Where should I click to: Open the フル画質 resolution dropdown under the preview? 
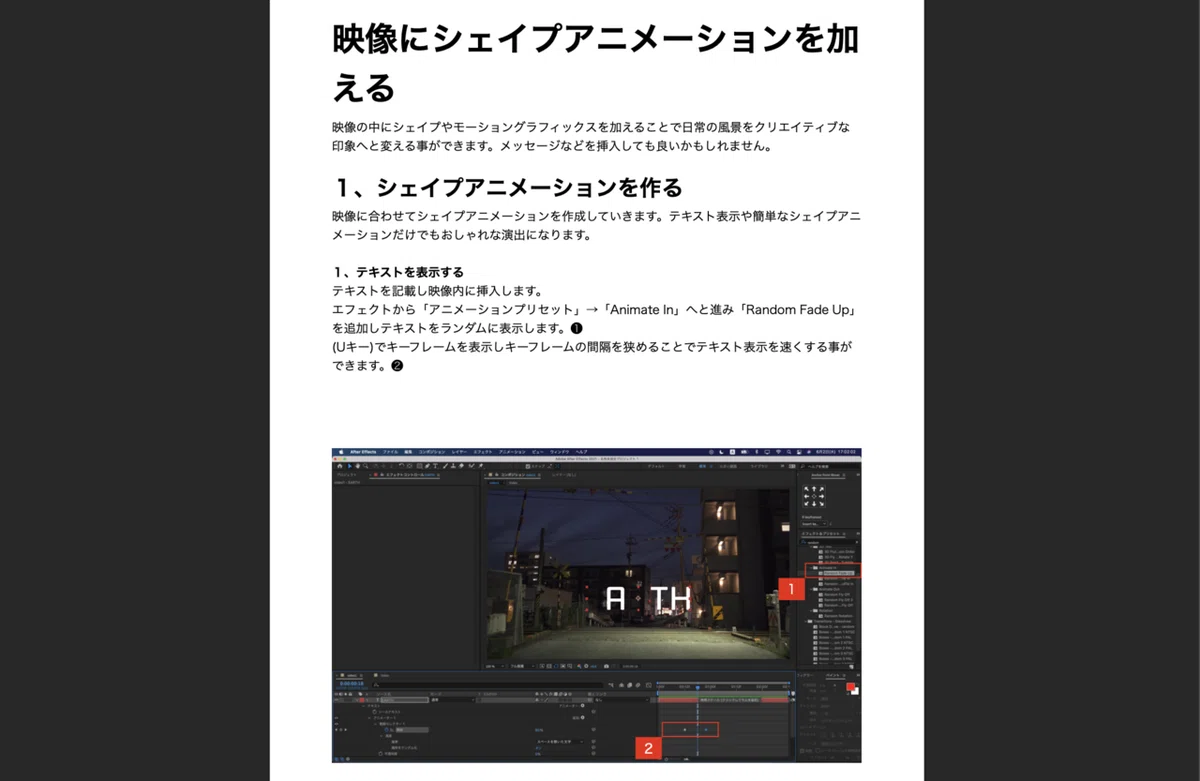coord(522,666)
